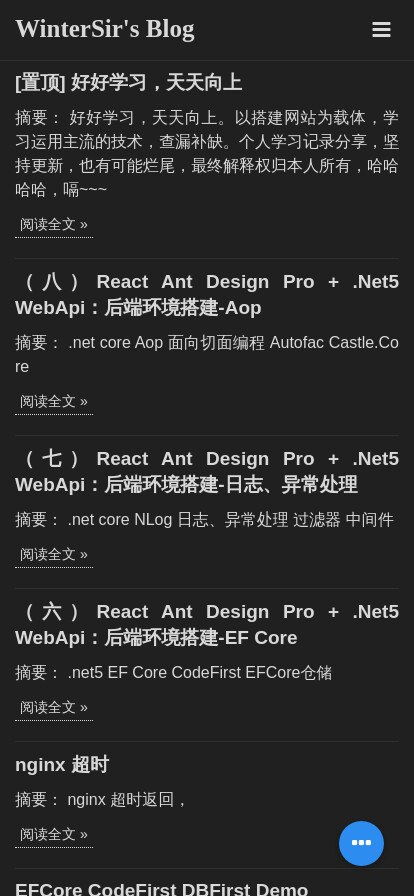
Task: Open the pinned post 好好学习，天天向上
Action: pos(129,83)
